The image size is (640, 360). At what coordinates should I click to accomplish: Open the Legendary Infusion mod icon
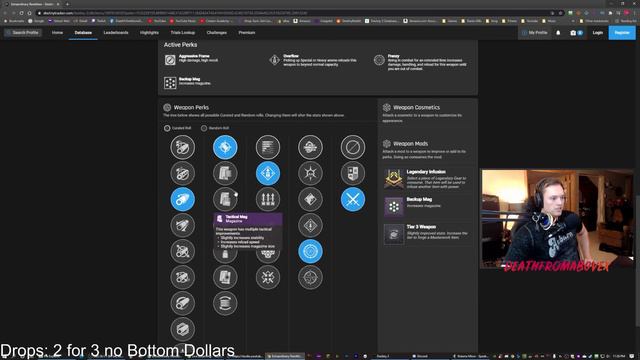[x=394, y=179]
